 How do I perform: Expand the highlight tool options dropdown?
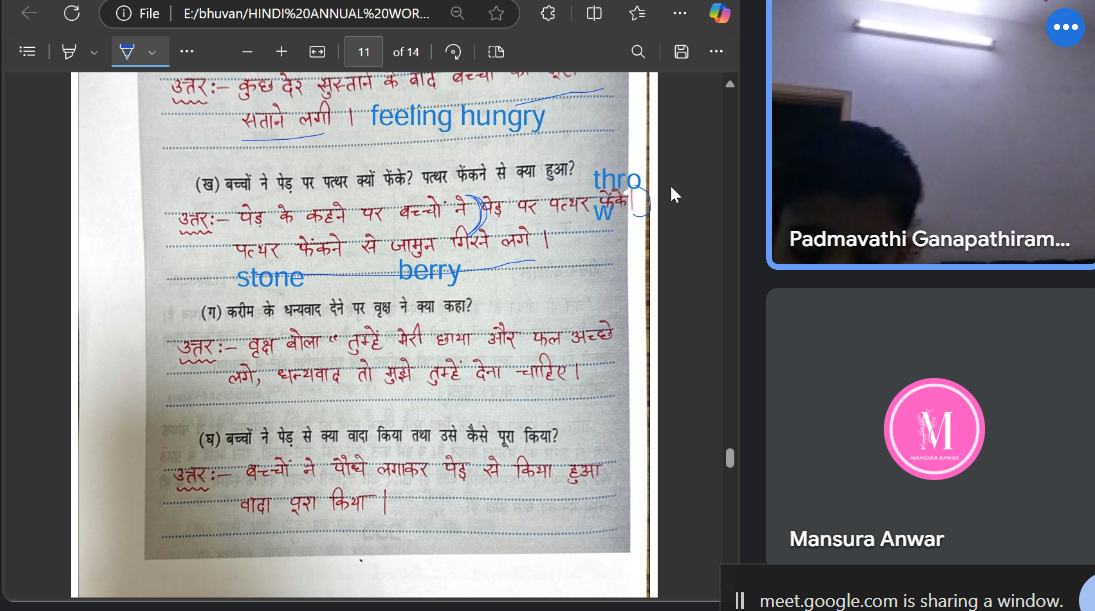click(94, 51)
